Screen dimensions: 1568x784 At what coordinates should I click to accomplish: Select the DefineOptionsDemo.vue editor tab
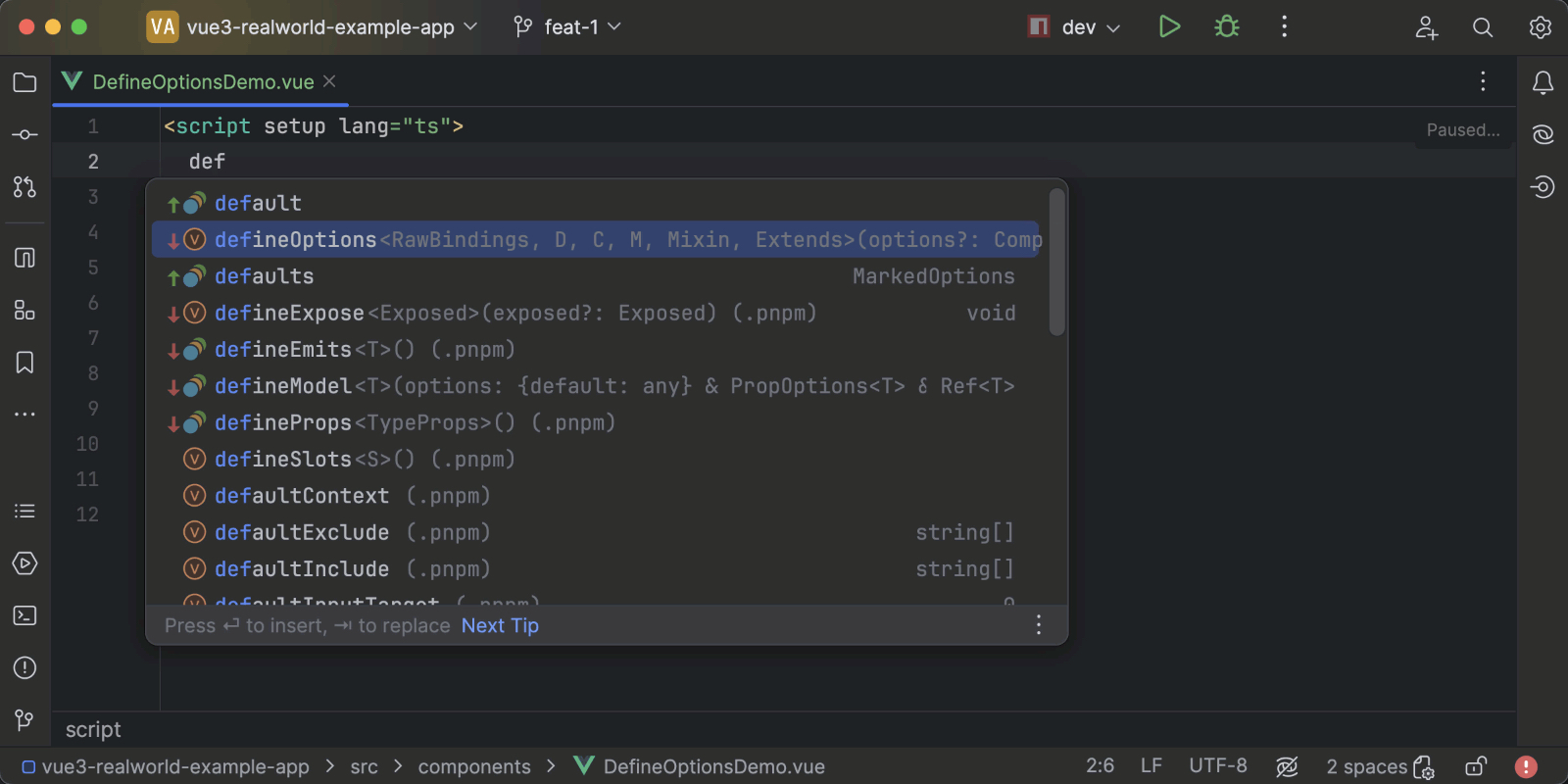pyautogui.click(x=202, y=82)
